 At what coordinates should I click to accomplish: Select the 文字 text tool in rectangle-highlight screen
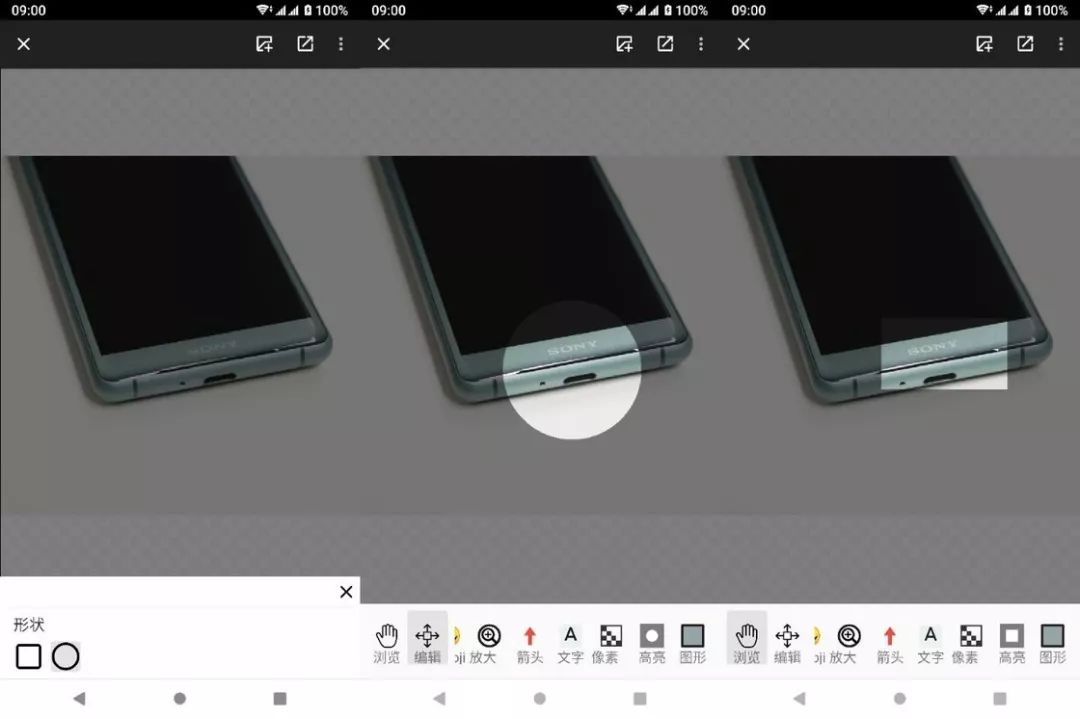(x=931, y=643)
